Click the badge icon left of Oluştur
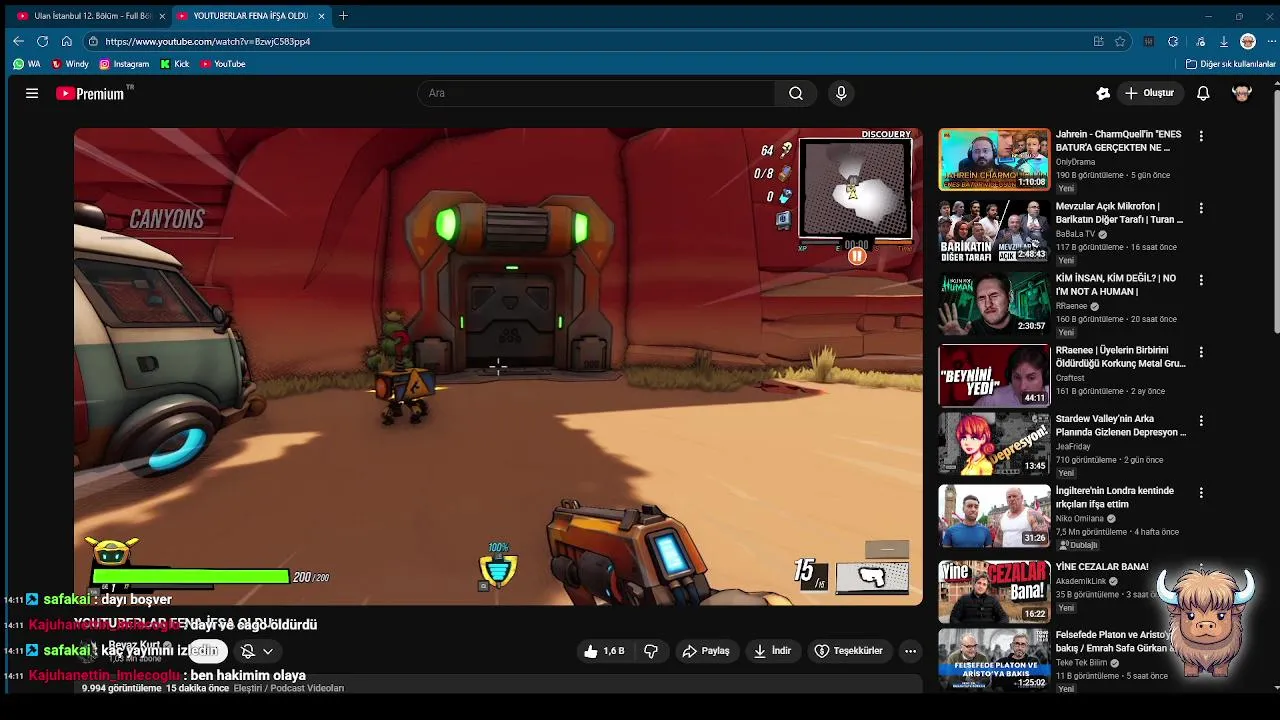Screen dimensions: 1280x720 [x=1103, y=93]
